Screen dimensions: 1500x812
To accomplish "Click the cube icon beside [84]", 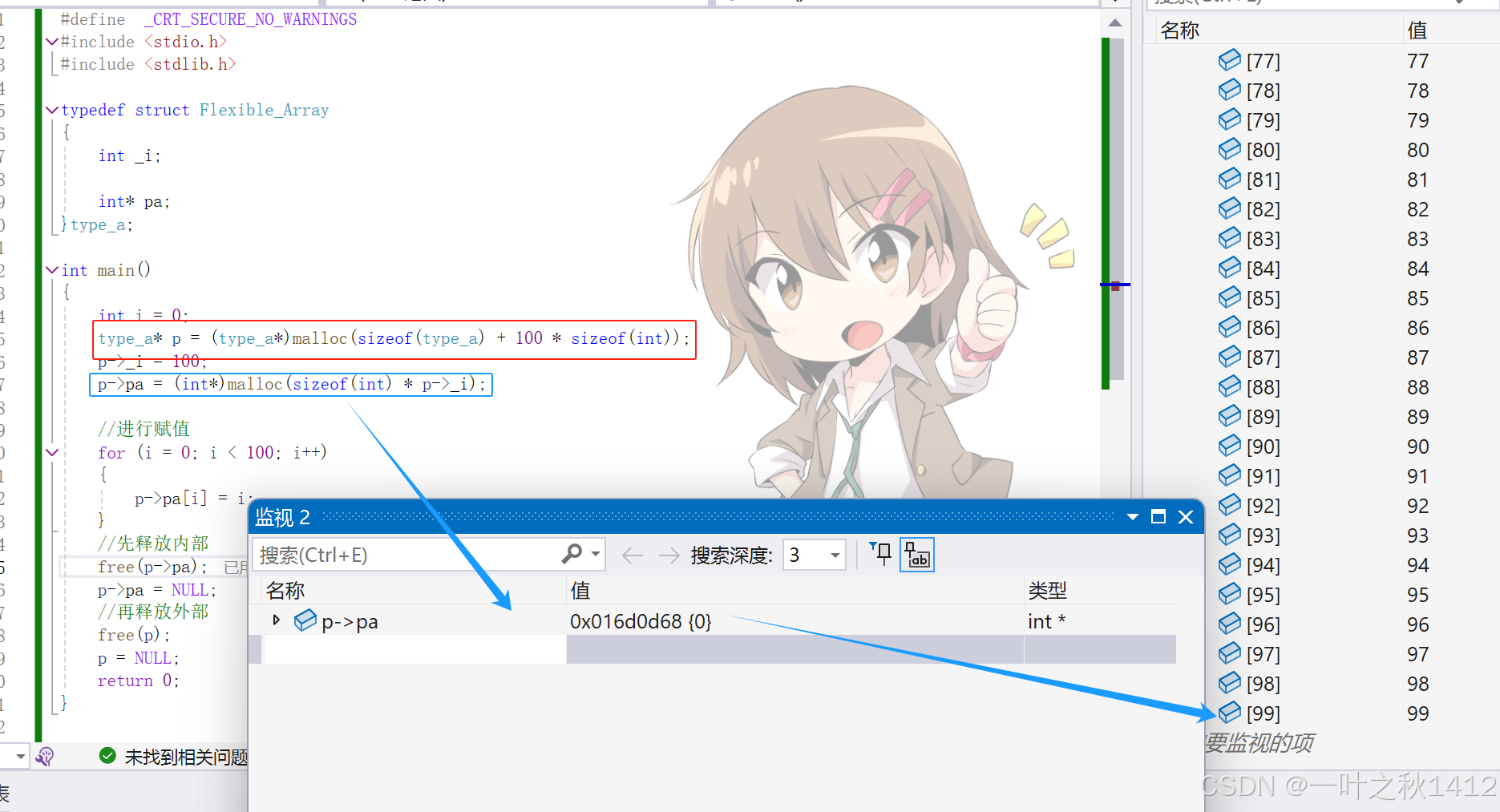I will point(1229,268).
